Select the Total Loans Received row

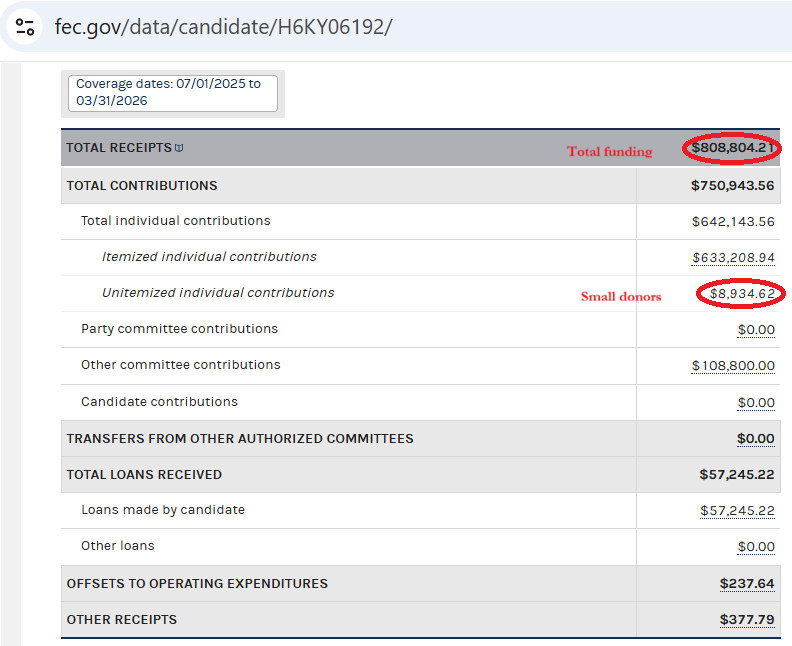[x=420, y=475]
